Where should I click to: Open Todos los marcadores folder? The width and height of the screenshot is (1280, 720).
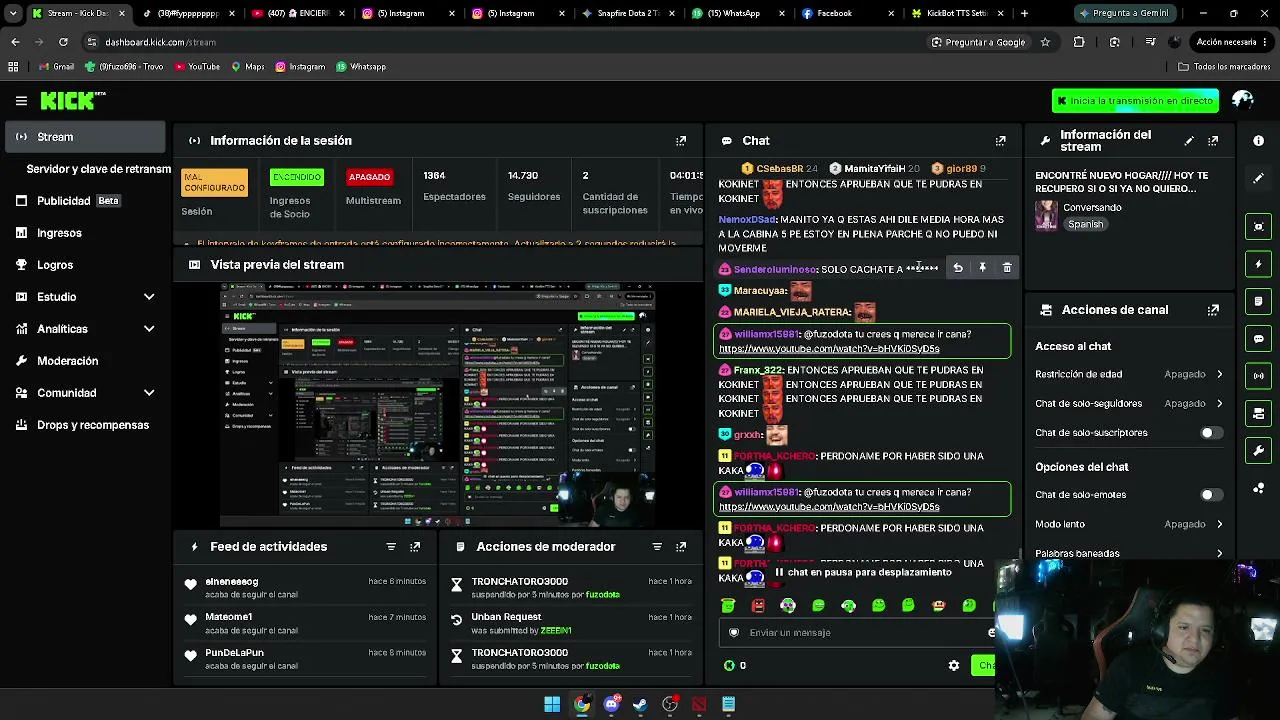click(x=1224, y=67)
